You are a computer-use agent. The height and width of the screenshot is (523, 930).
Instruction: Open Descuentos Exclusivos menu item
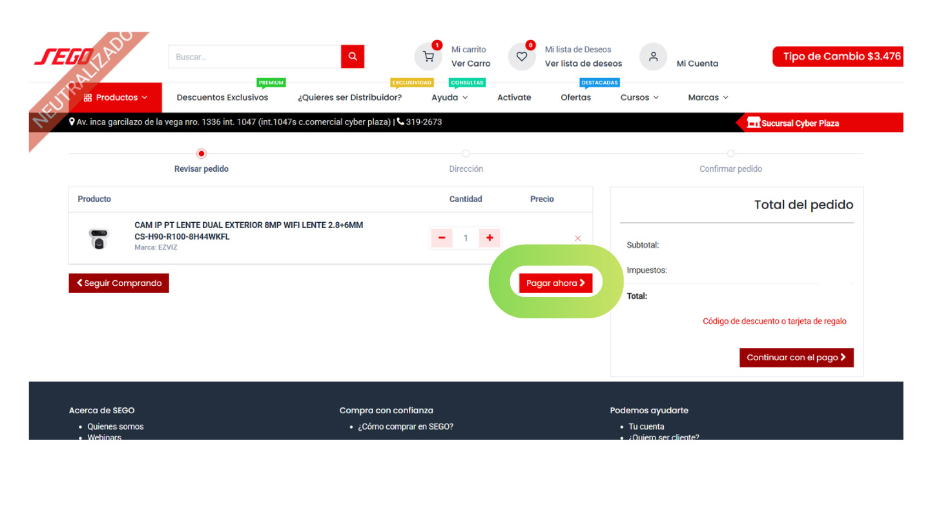click(x=222, y=97)
